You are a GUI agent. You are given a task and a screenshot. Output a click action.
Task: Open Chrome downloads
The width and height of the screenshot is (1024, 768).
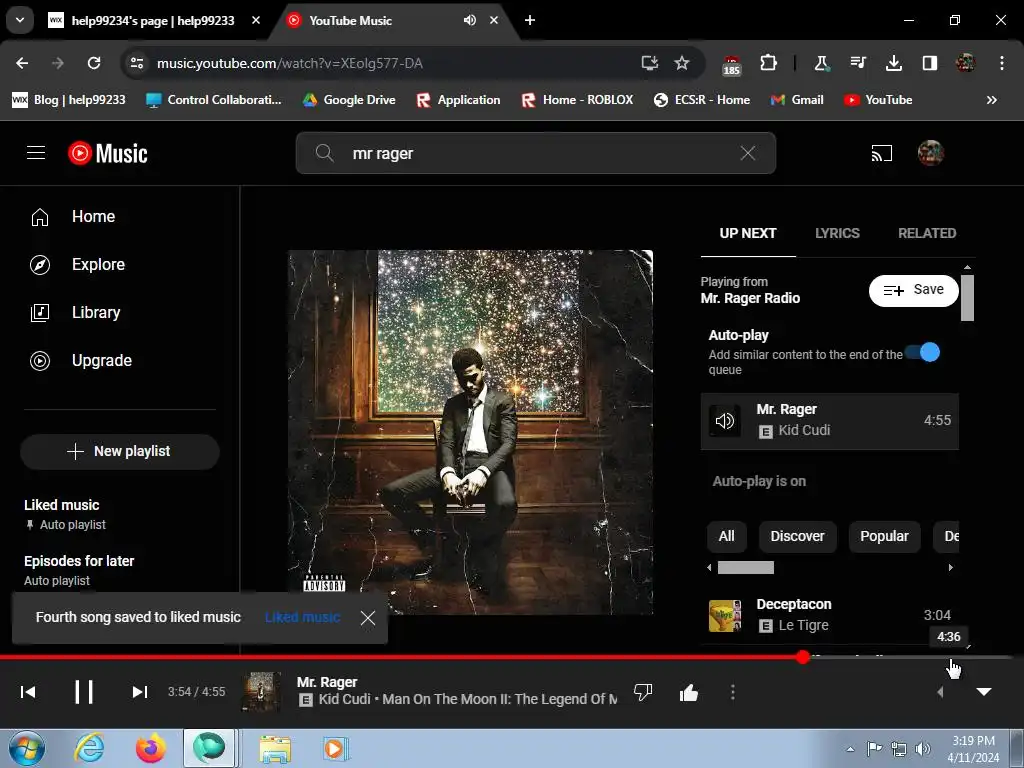(x=894, y=63)
